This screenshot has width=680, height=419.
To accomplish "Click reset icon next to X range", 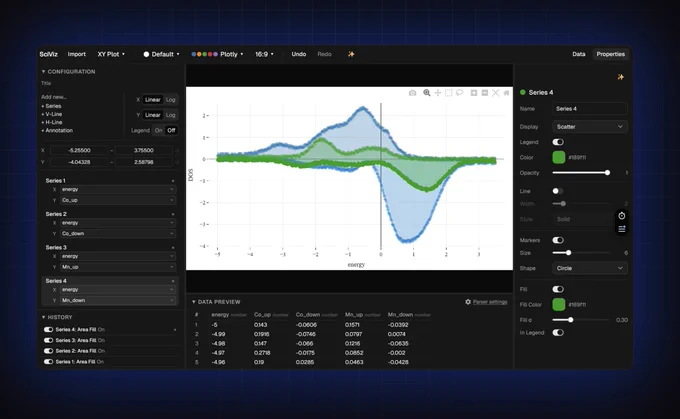I will point(177,151).
